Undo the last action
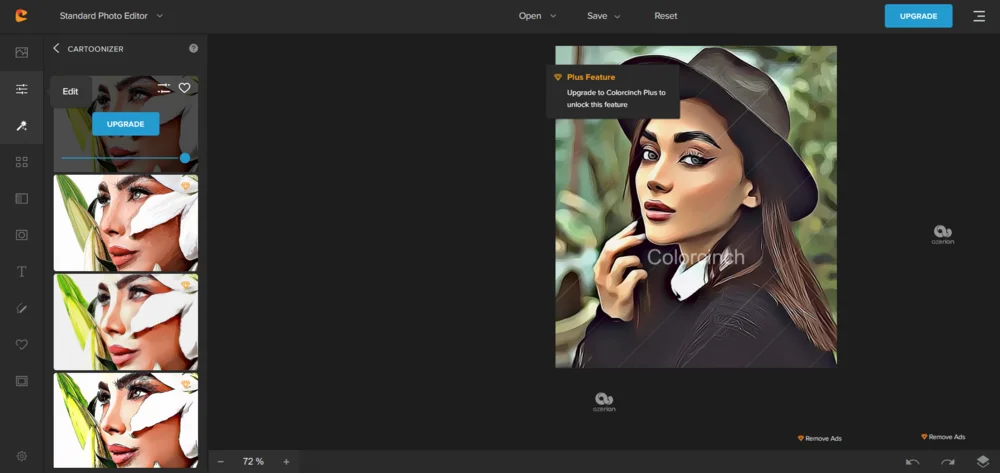Image resolution: width=1000 pixels, height=473 pixels. 913,462
